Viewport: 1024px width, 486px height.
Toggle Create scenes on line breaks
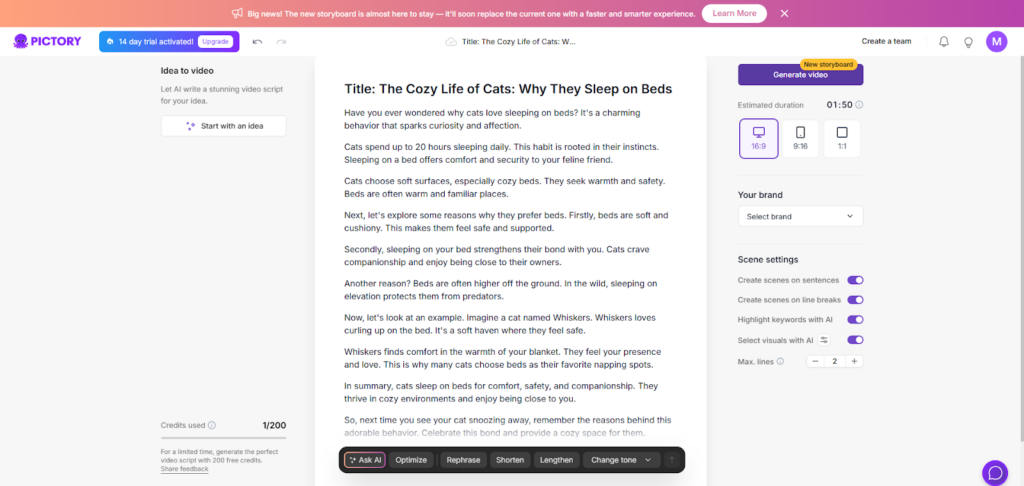coord(855,300)
